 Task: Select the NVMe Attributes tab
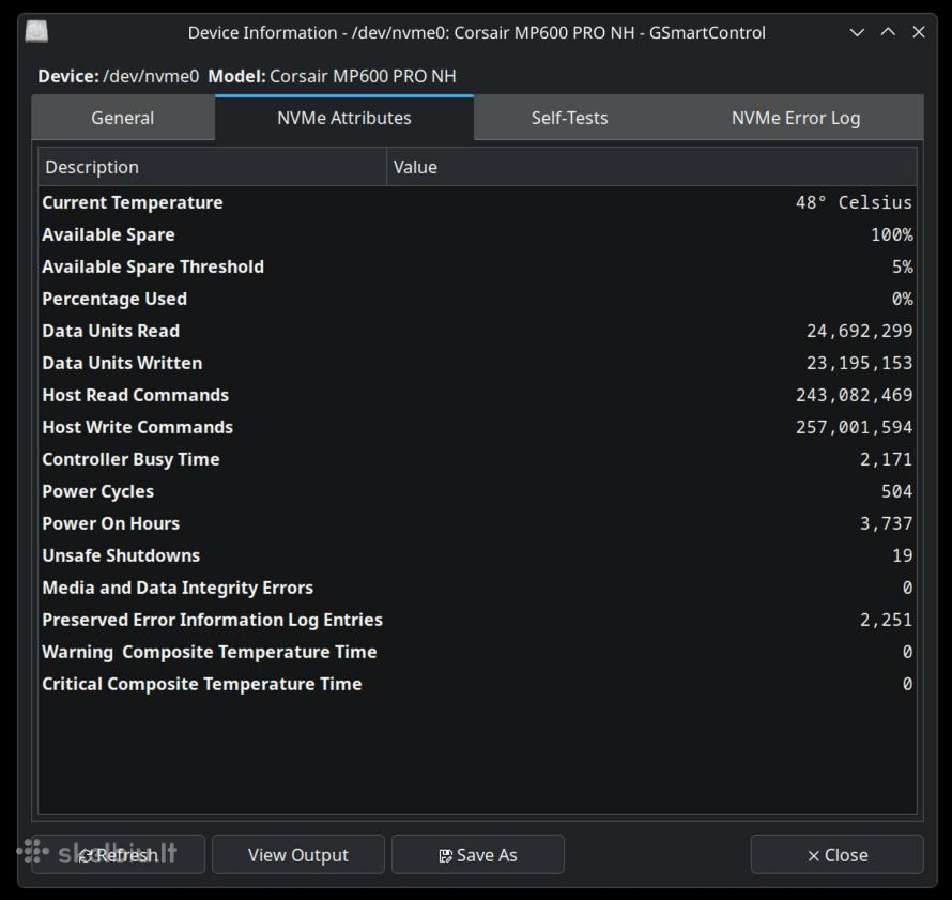point(344,118)
